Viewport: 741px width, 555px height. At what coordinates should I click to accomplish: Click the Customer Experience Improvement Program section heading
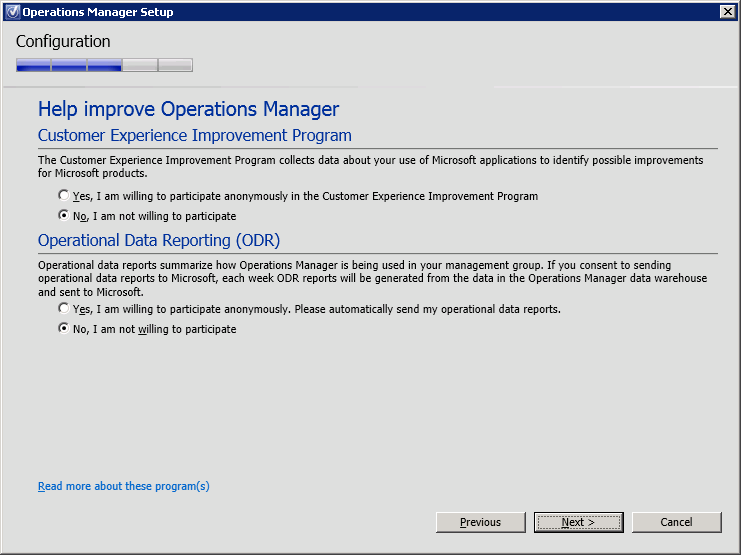(x=194, y=135)
